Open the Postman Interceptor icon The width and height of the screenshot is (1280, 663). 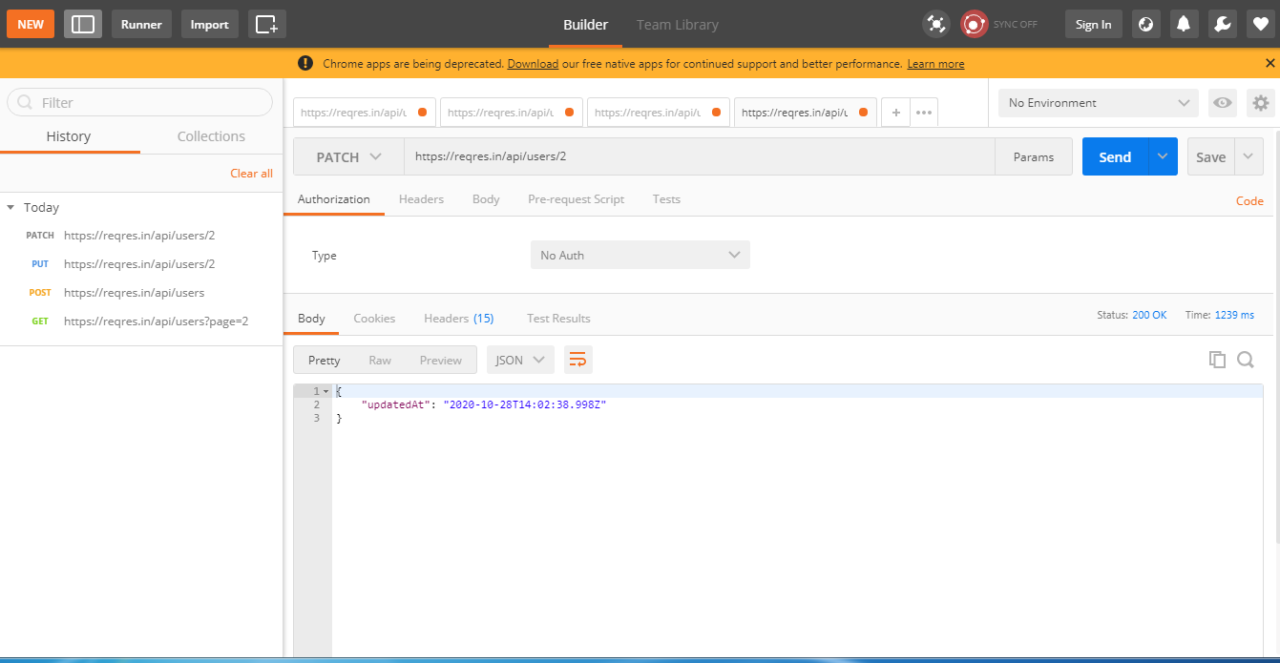tap(936, 23)
